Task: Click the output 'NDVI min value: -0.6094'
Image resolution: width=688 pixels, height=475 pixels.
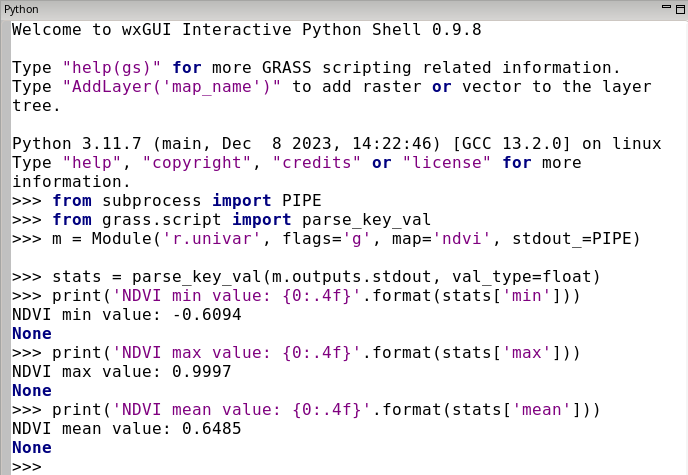Action: click(x=127, y=315)
